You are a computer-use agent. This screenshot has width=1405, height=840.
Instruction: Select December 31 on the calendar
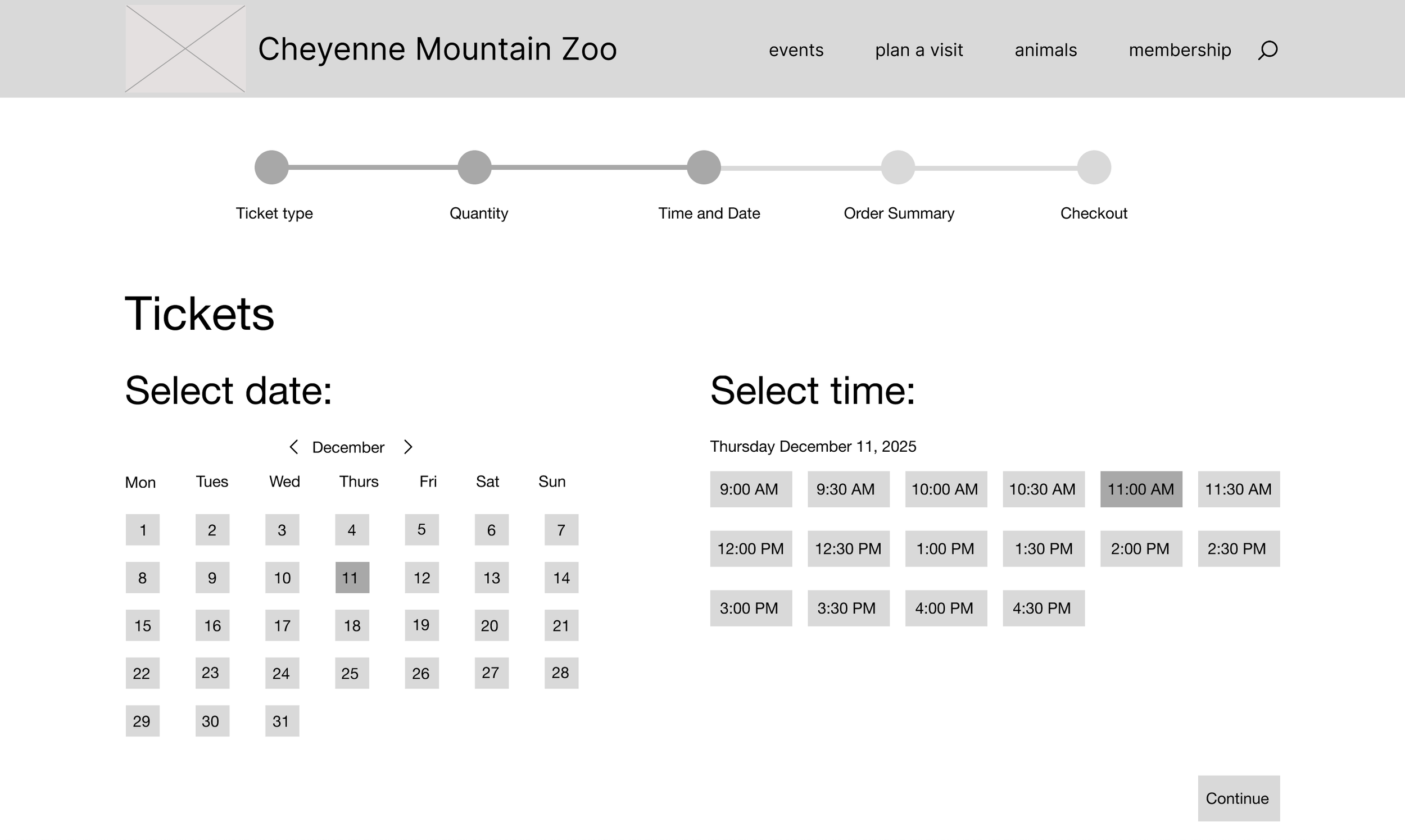pos(282,721)
